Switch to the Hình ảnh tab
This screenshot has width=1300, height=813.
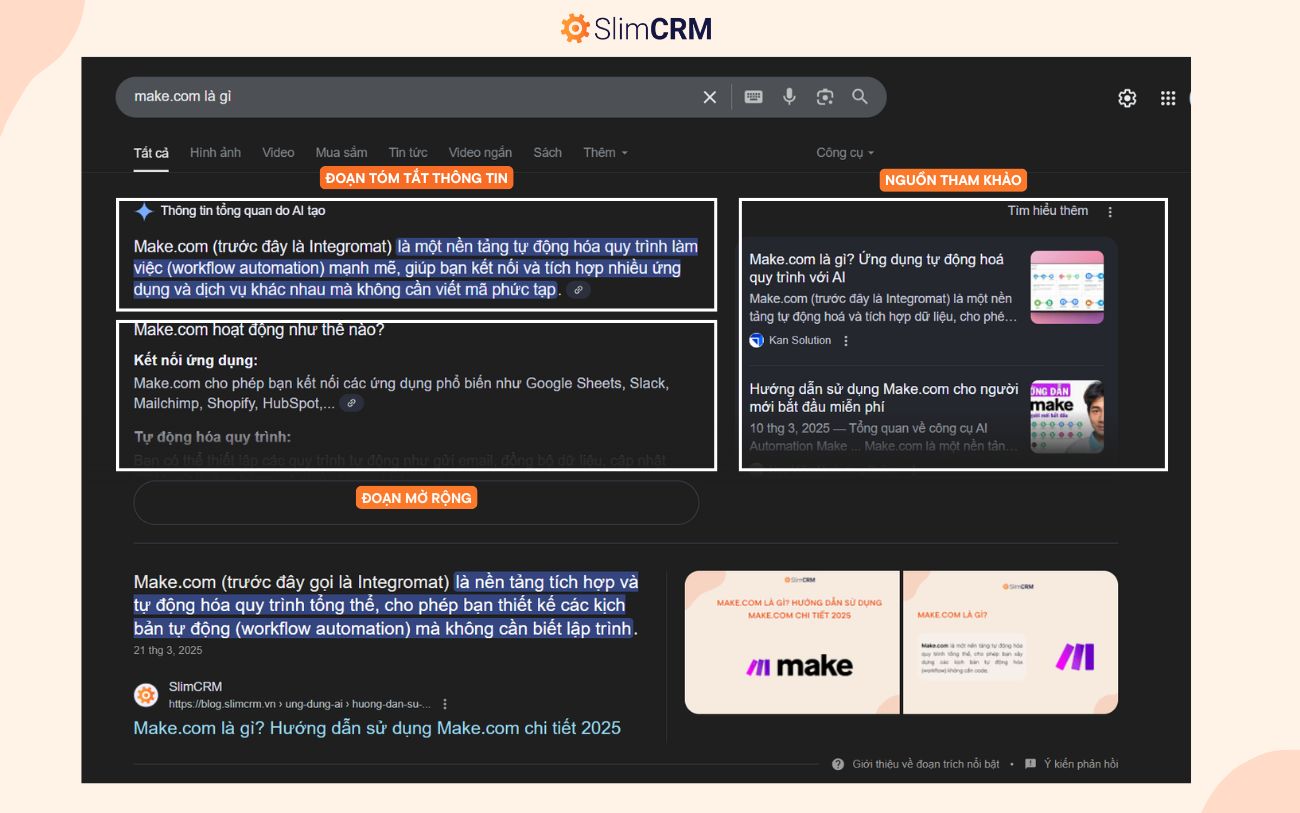[215, 153]
